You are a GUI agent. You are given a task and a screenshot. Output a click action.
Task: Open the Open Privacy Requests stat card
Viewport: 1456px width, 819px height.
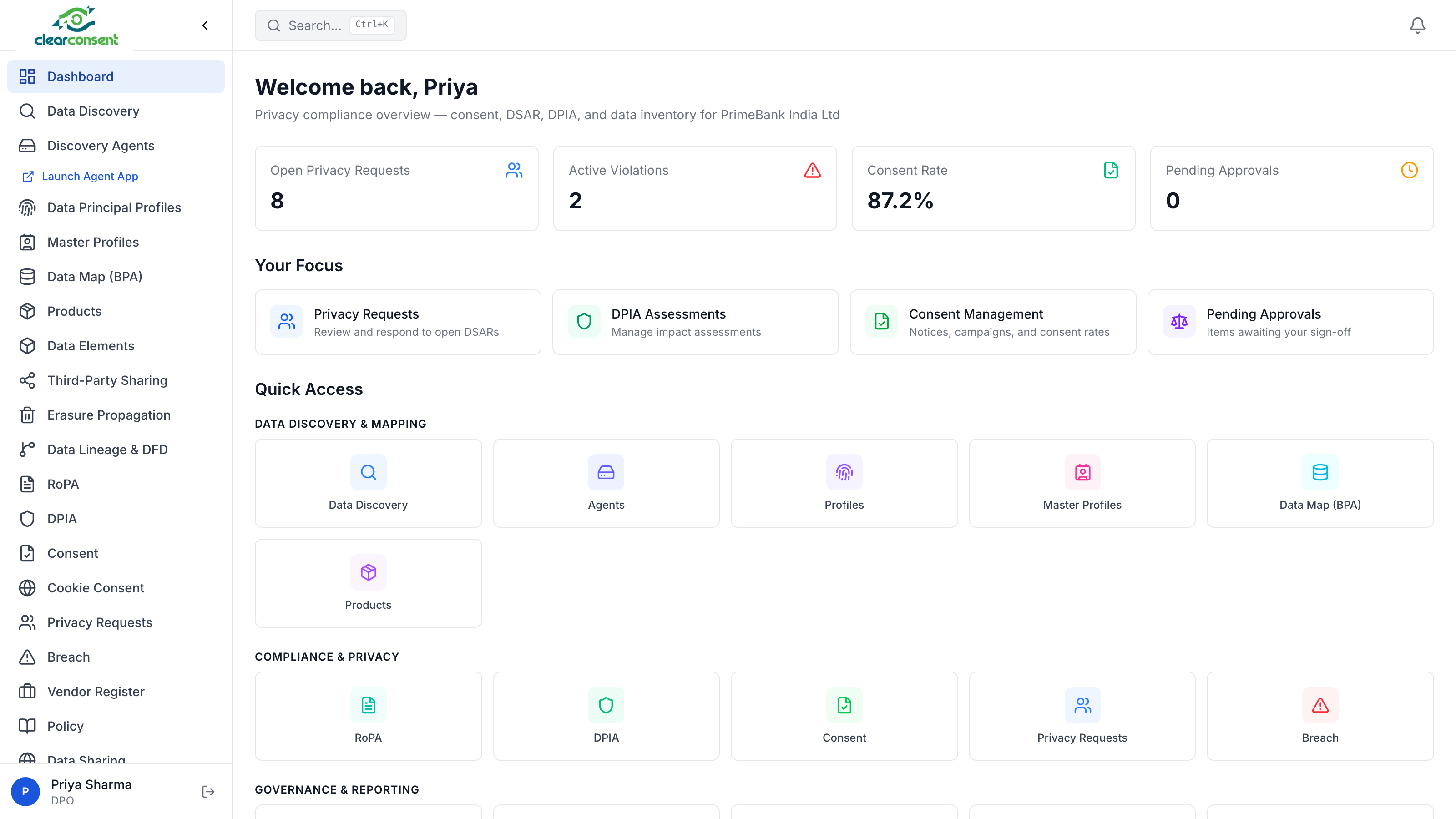click(x=396, y=188)
